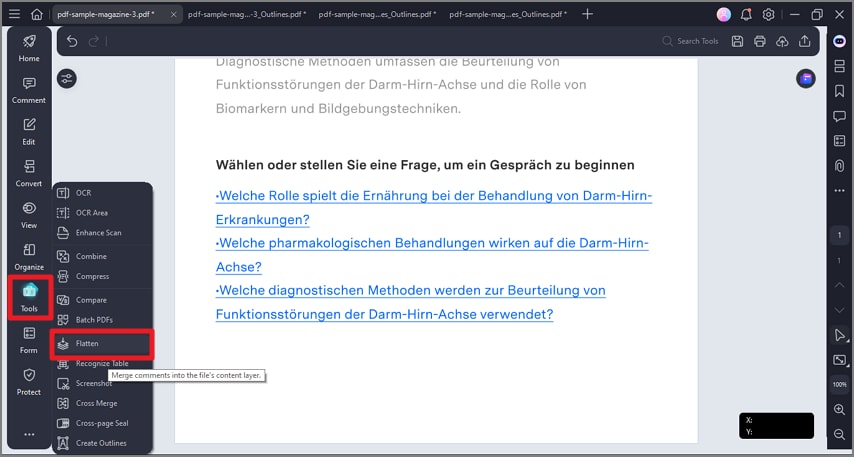Open the Tools sidebar entry
Image resolution: width=854 pixels, height=457 pixels.
30,298
